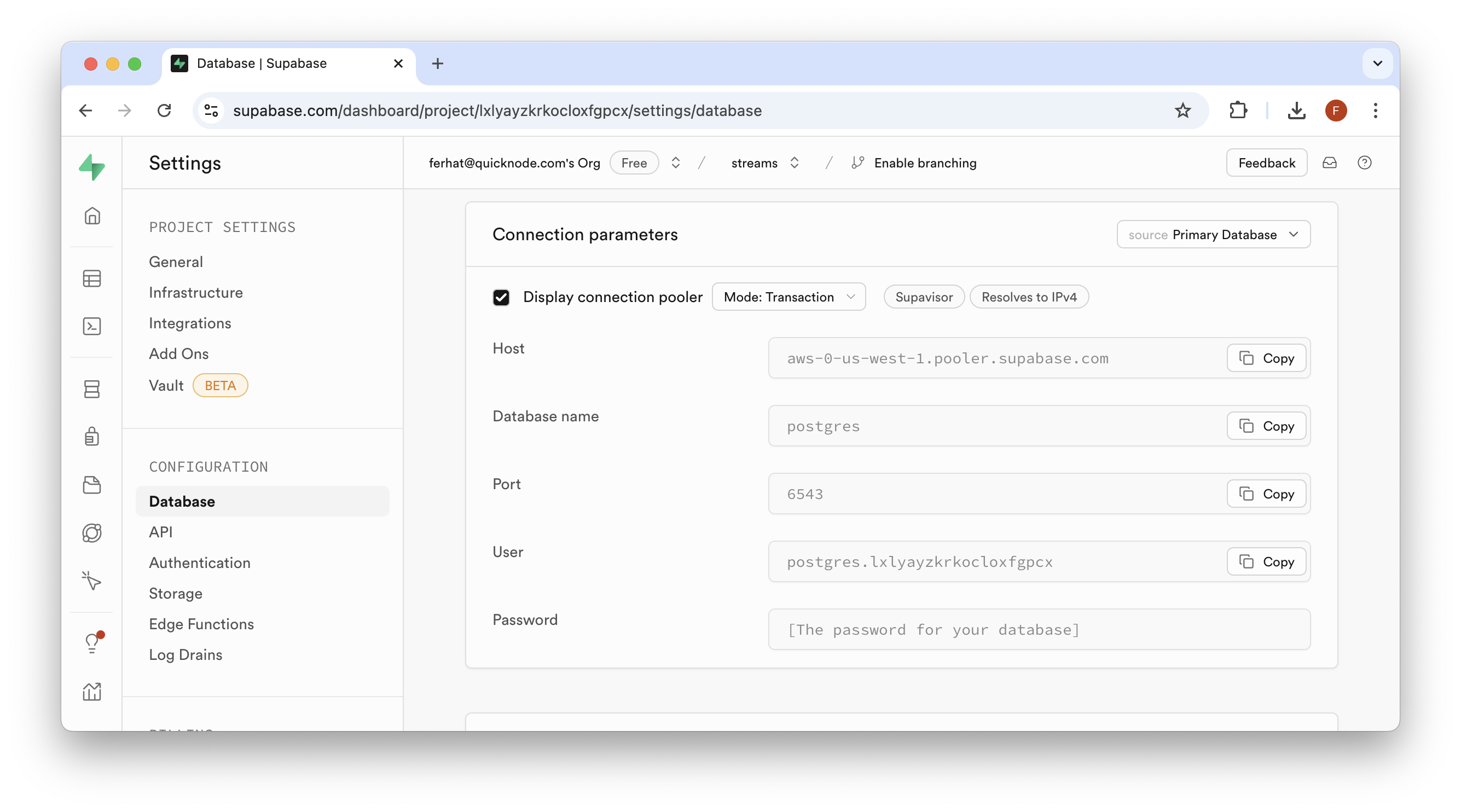Screen dimensions: 1461x812
Task: Open Log Drains configuration
Action: [x=185, y=654]
